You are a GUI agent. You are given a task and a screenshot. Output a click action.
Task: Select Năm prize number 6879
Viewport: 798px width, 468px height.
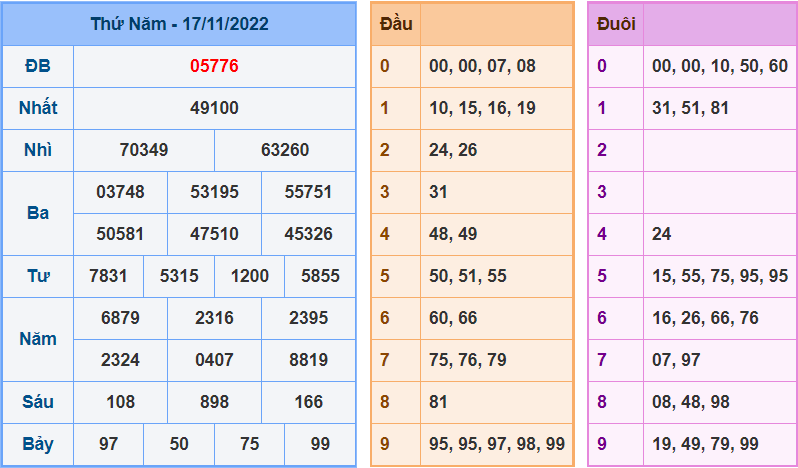click(121, 318)
